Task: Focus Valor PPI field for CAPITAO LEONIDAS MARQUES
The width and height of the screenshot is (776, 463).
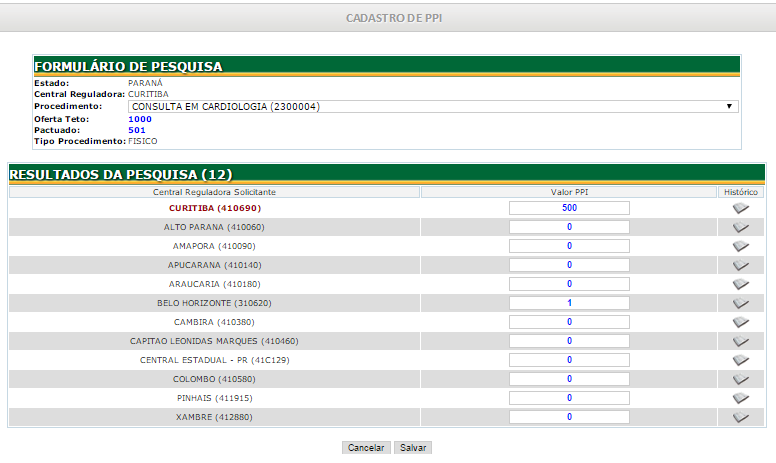Action: click(x=569, y=341)
